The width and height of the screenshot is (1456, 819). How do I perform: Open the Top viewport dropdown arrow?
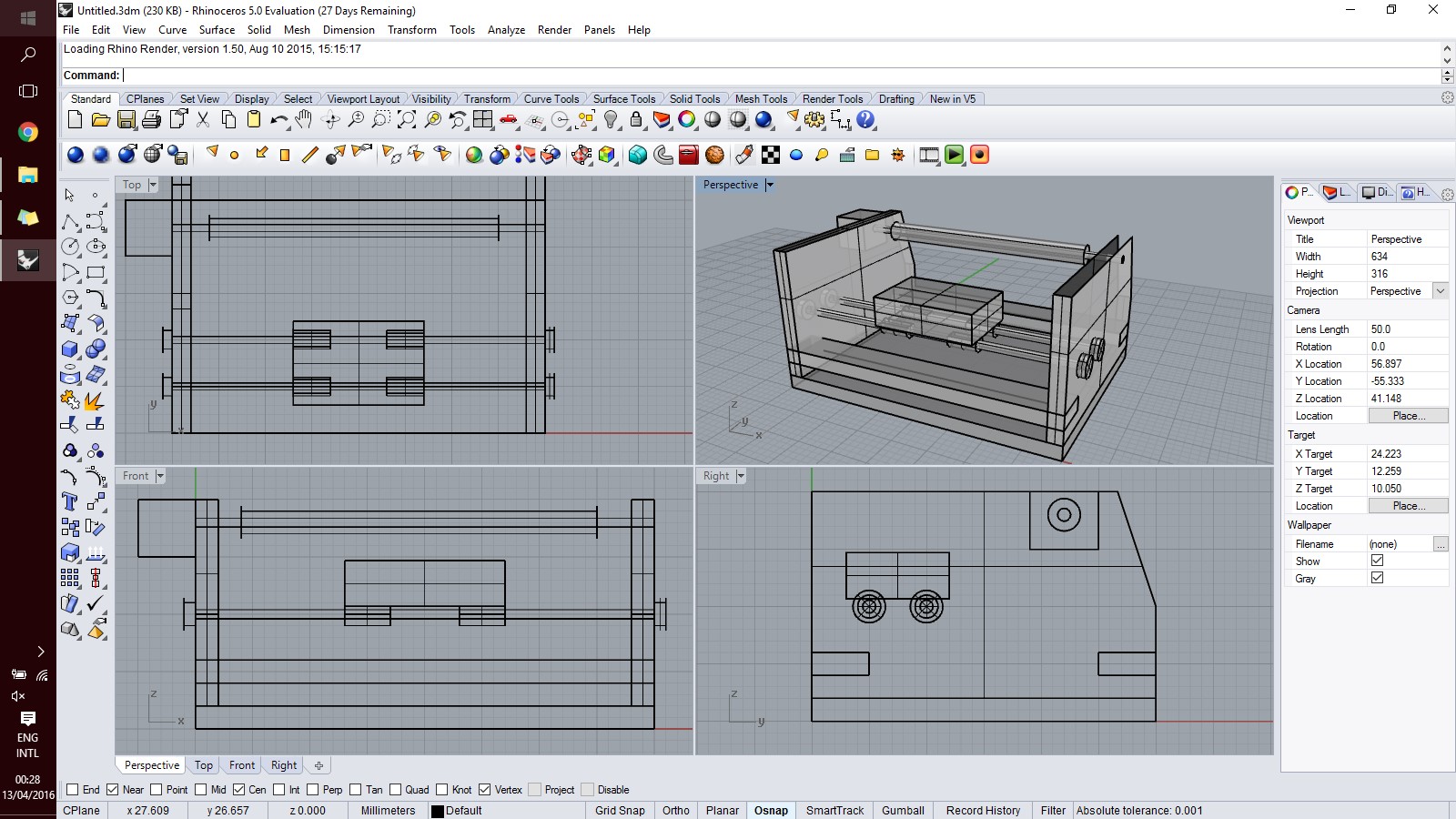tap(153, 185)
